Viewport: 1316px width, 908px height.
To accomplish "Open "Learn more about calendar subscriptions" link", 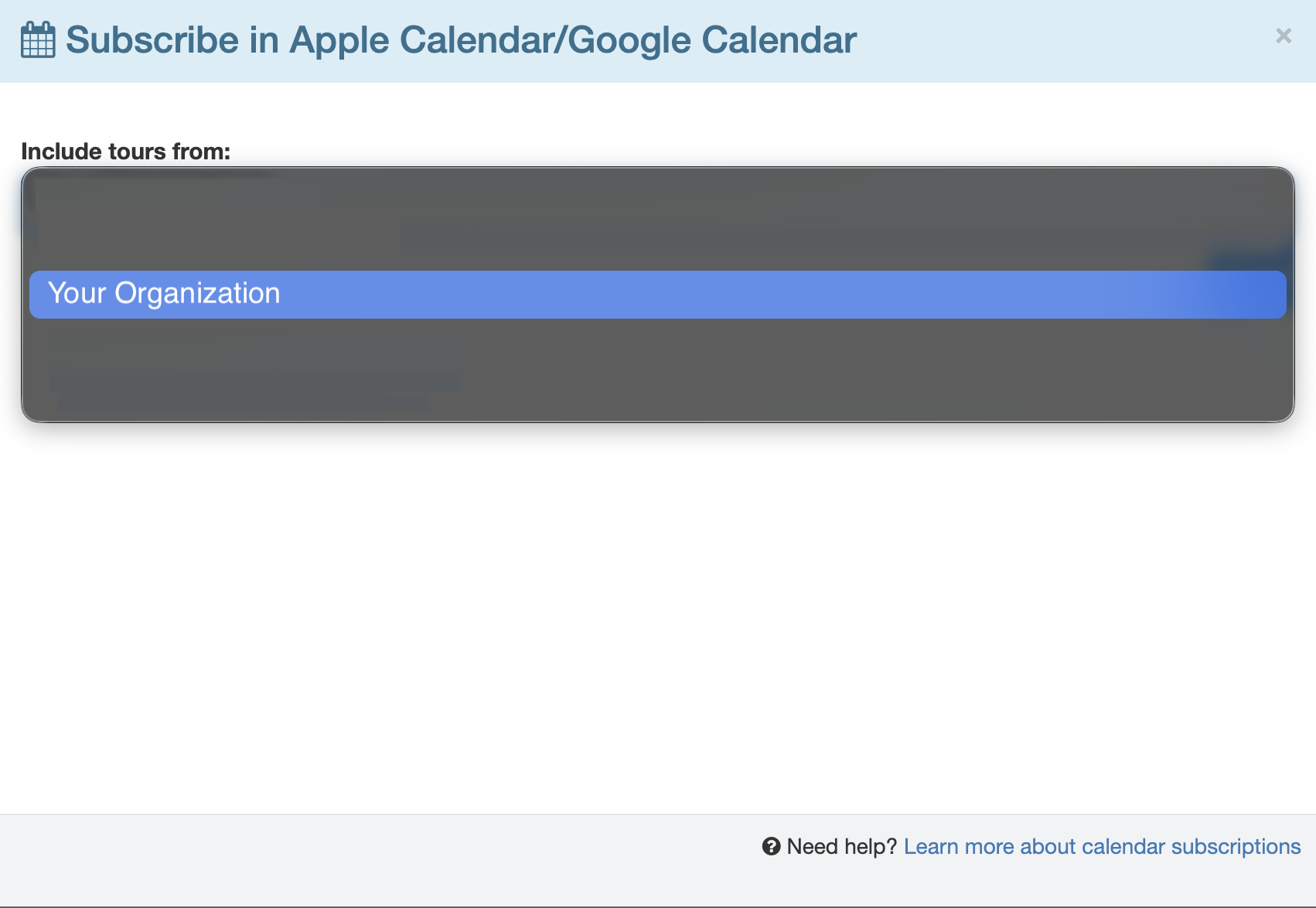I will (1102, 846).
